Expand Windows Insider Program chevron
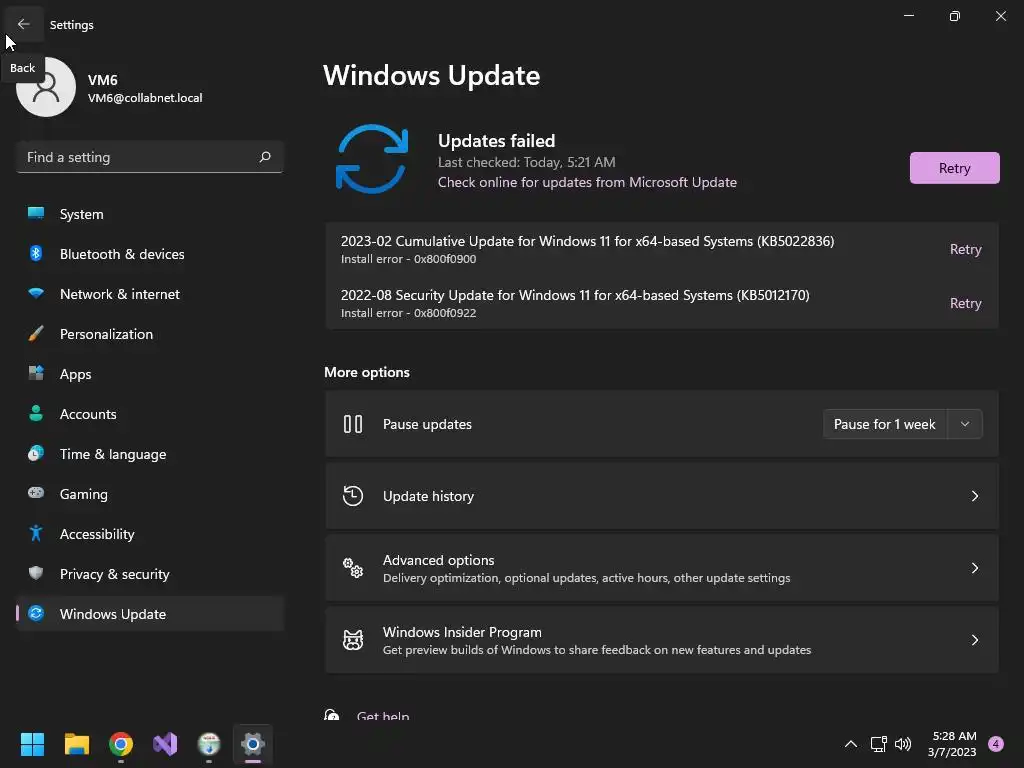The width and height of the screenshot is (1024, 768). [974, 639]
